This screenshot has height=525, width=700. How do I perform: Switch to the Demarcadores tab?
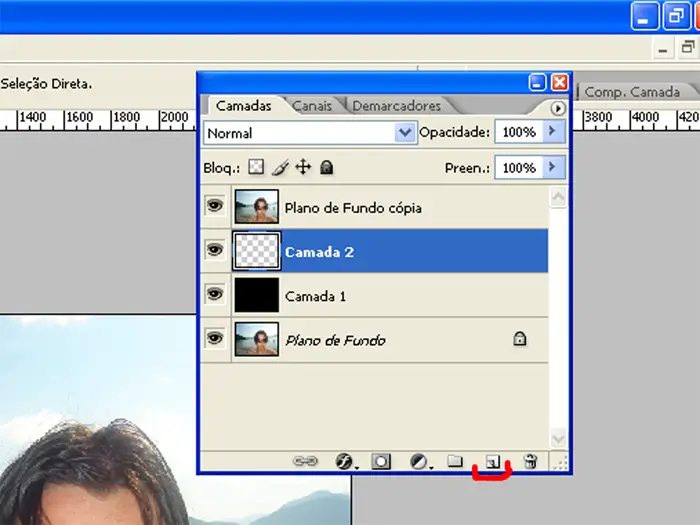tap(396, 105)
